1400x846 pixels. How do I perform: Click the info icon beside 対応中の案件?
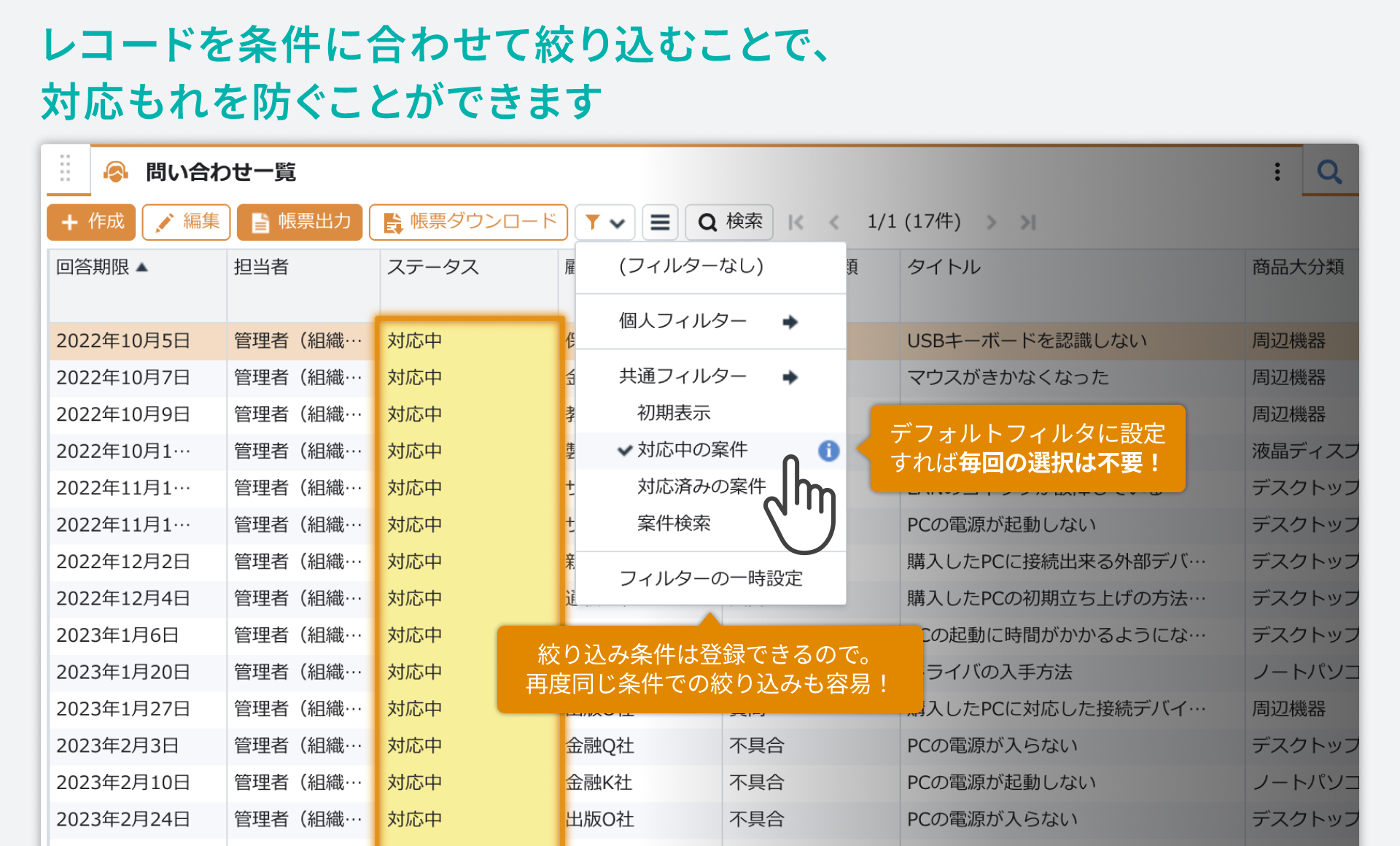pyautogui.click(x=829, y=451)
